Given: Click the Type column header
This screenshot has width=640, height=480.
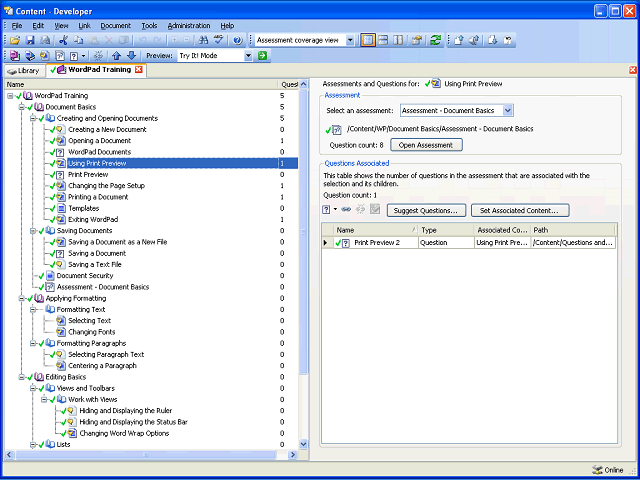Looking at the screenshot, I should point(446,230).
